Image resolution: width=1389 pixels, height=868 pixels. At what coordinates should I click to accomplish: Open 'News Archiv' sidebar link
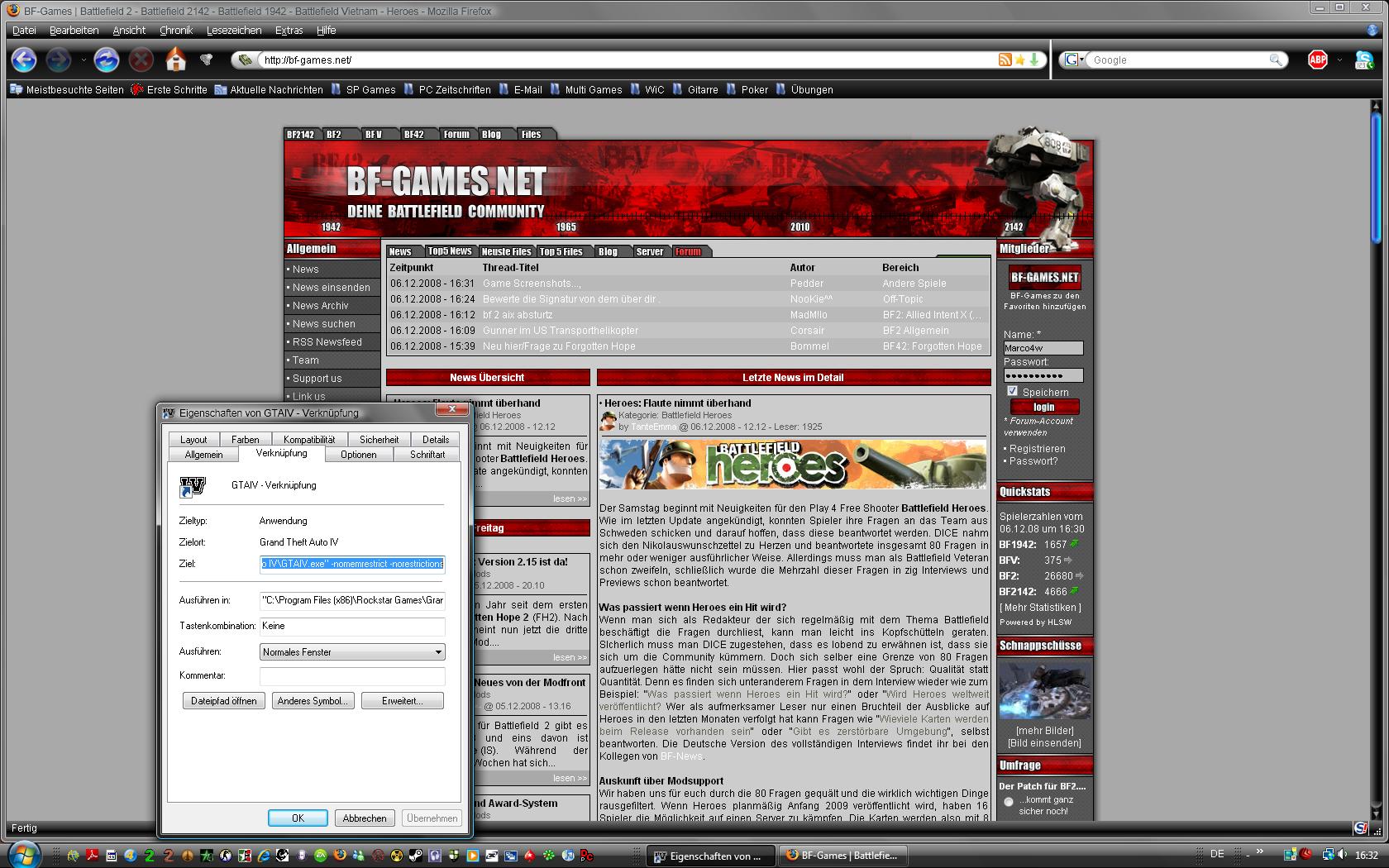[x=320, y=305]
